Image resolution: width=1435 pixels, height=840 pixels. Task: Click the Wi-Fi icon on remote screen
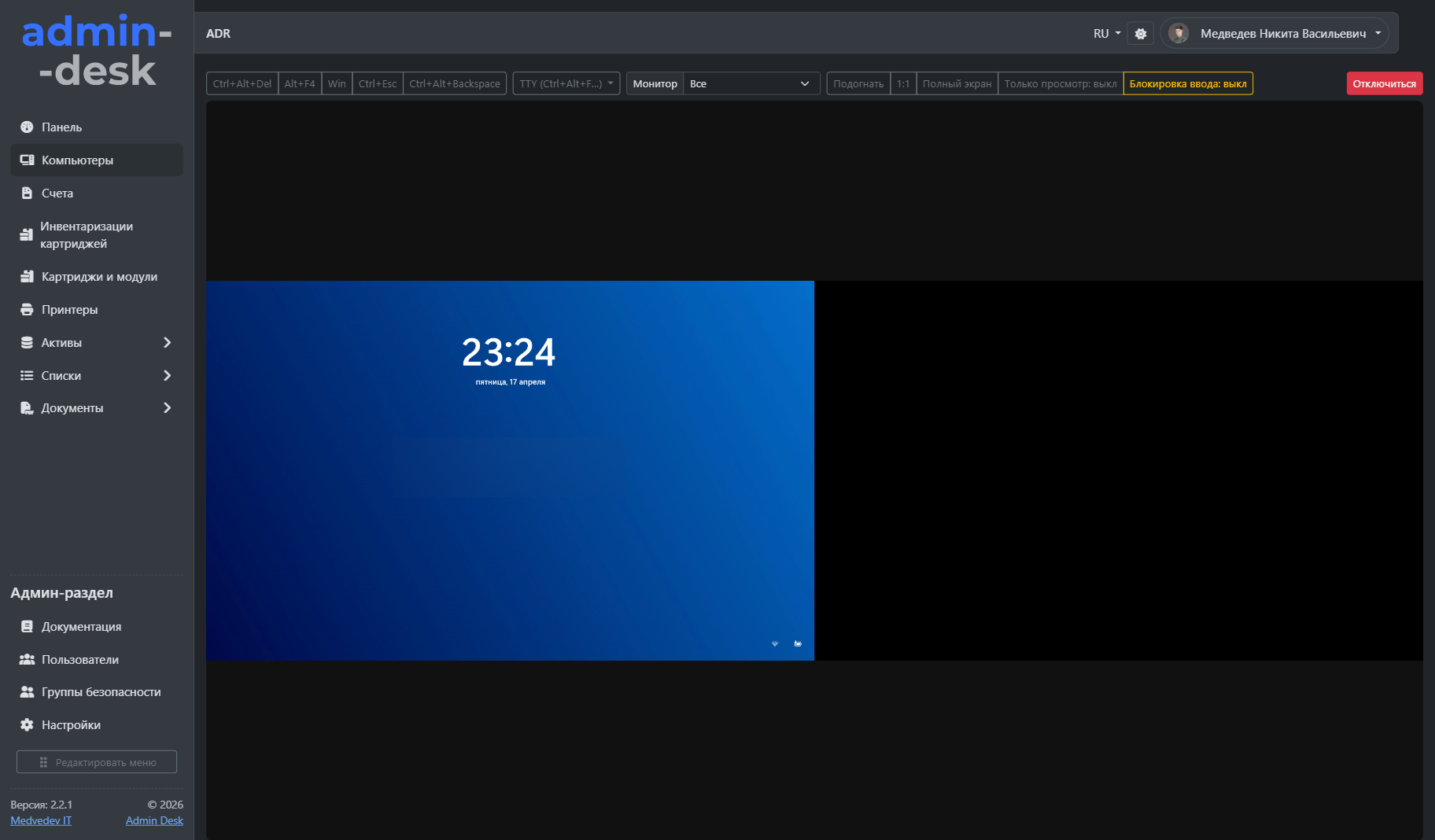pyautogui.click(x=775, y=643)
